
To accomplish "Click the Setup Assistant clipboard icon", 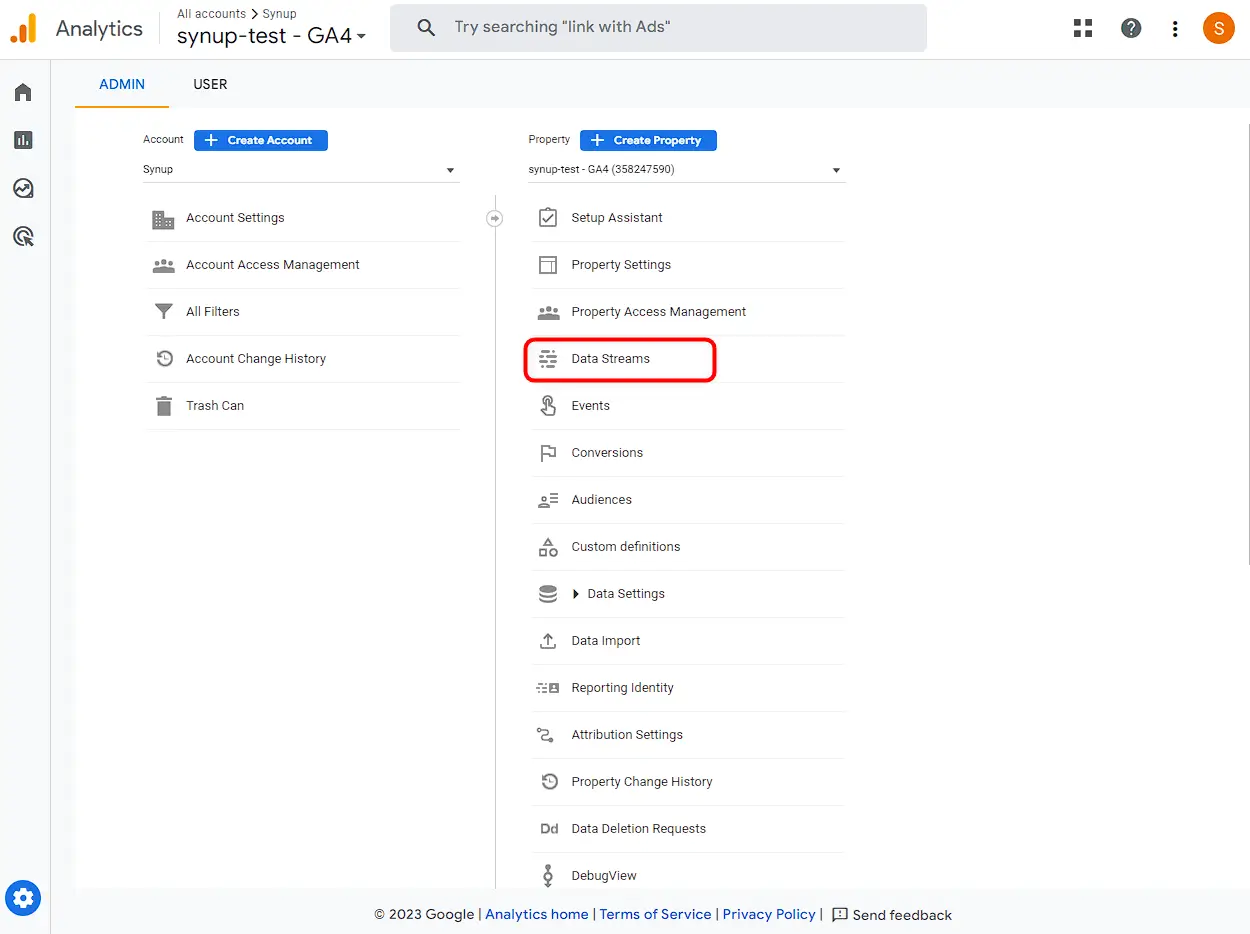I will coord(548,218).
